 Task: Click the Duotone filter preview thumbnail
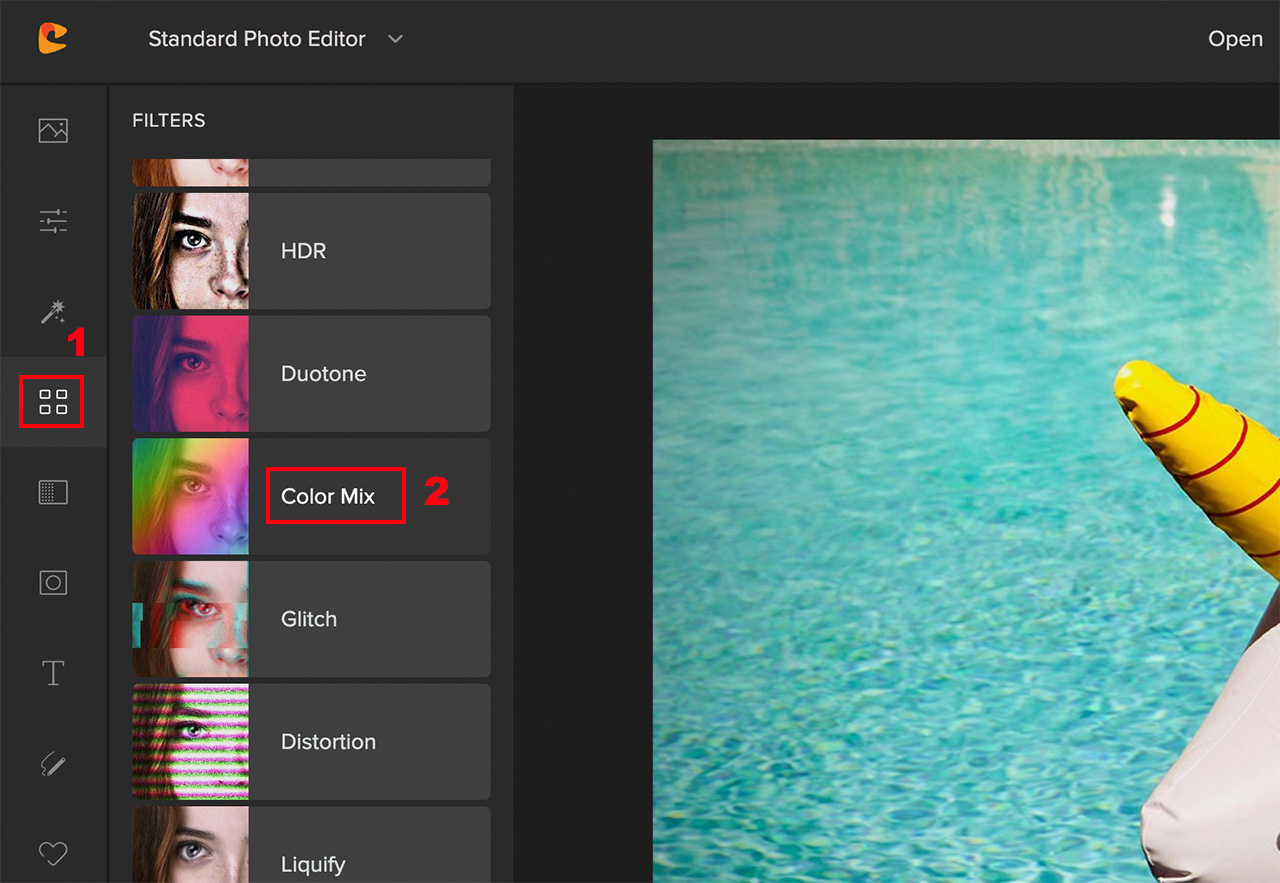[x=190, y=373]
